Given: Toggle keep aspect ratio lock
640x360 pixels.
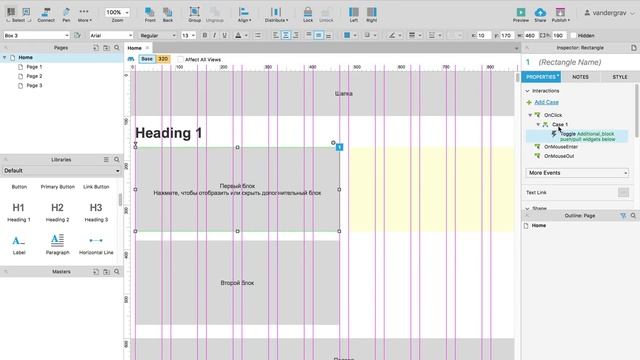Looking at the screenshot, I should point(543,36).
